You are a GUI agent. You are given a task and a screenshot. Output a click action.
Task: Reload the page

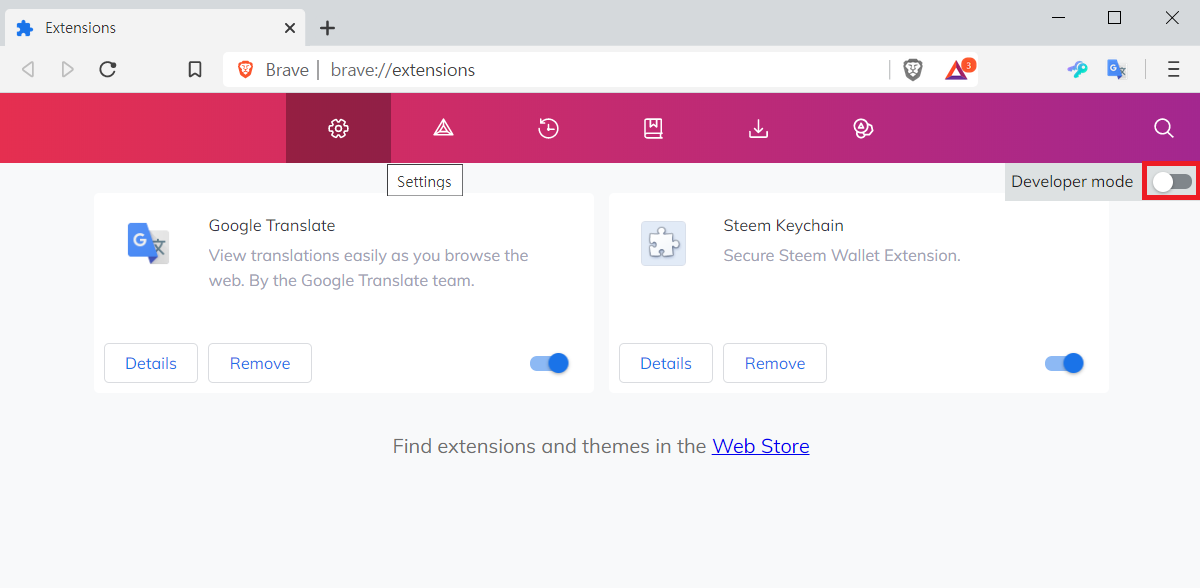[x=108, y=69]
